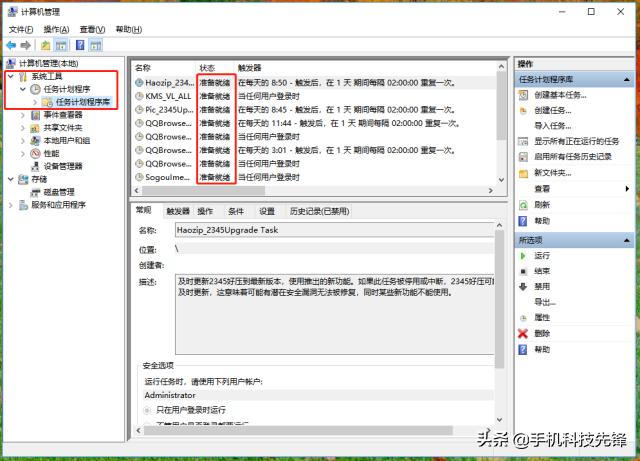The width and height of the screenshot is (640, 461).
Task: Click the 属性 properties icon
Action: (x=523, y=318)
